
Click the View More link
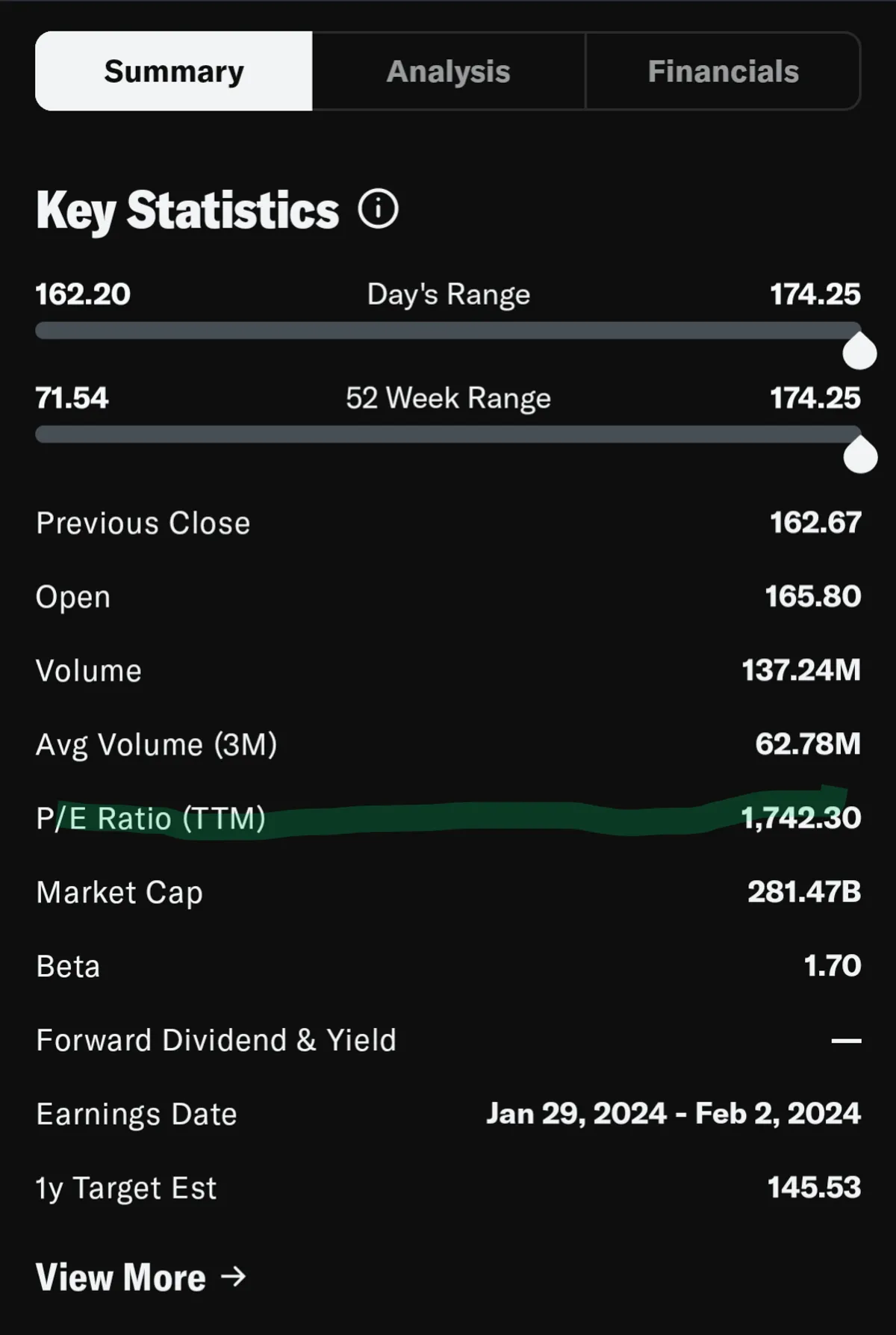click(x=121, y=1277)
